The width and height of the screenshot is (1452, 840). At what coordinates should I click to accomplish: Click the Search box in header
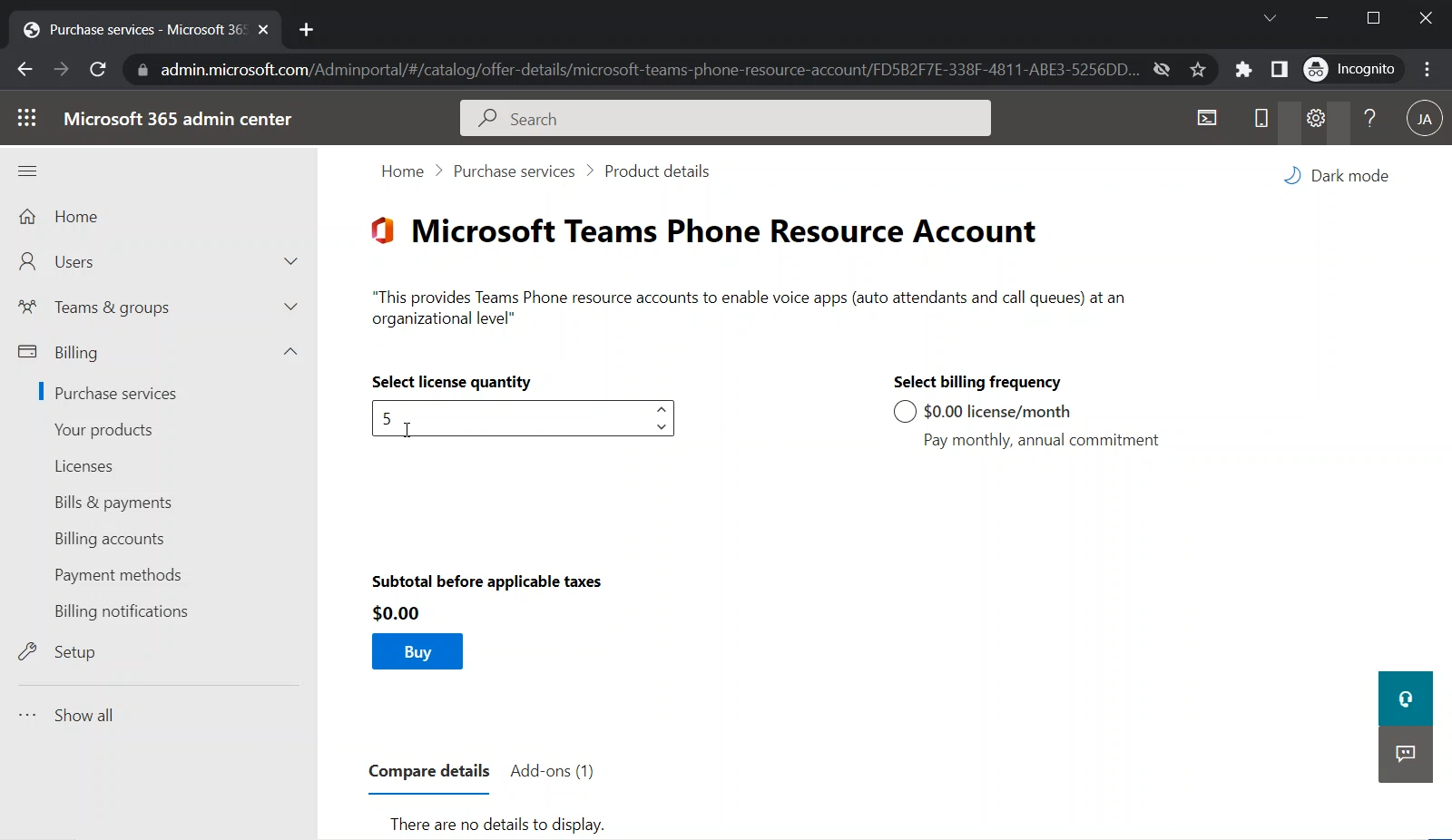click(725, 119)
